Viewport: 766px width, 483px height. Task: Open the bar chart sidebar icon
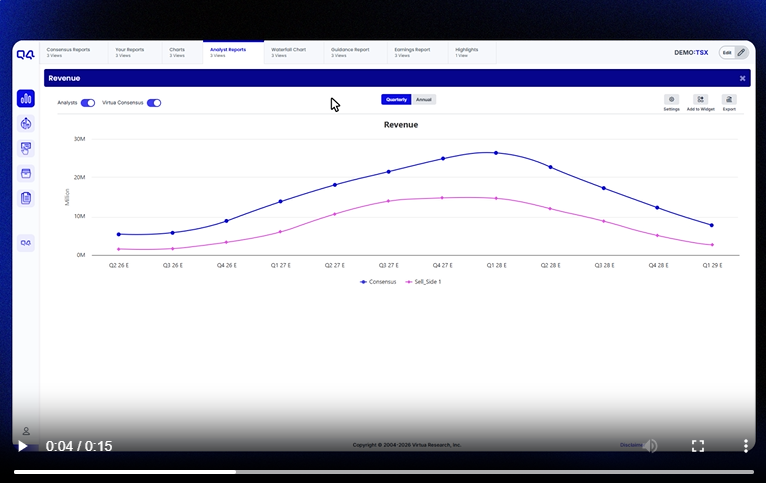point(26,99)
